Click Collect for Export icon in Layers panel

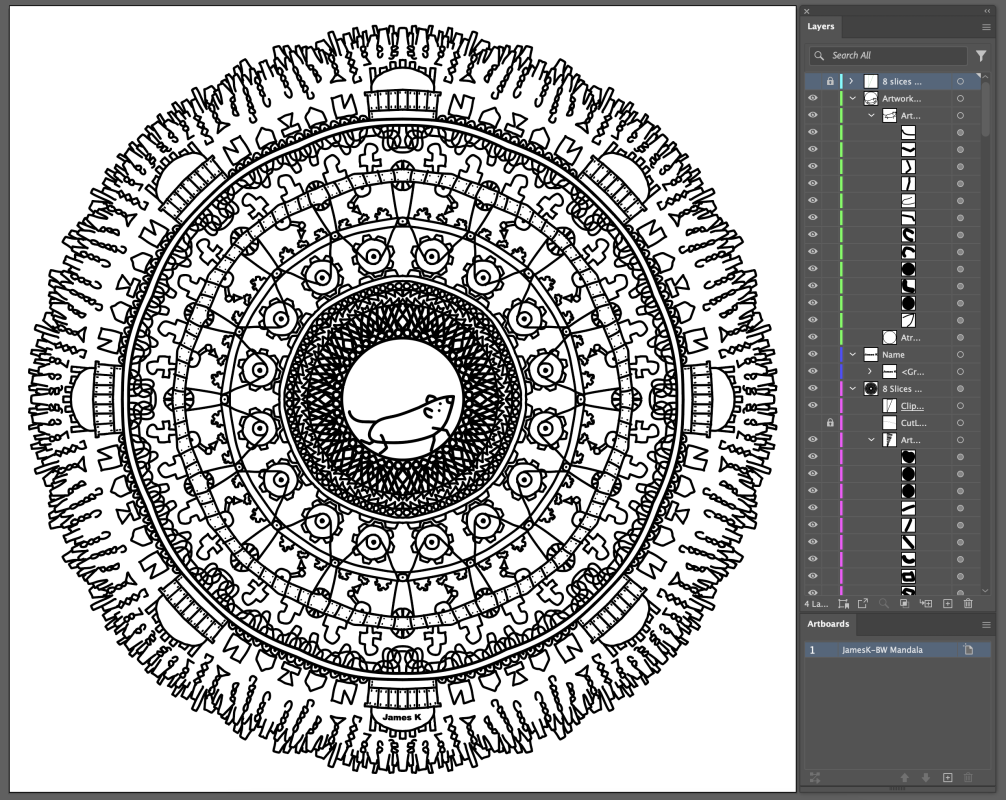[x=862, y=603]
